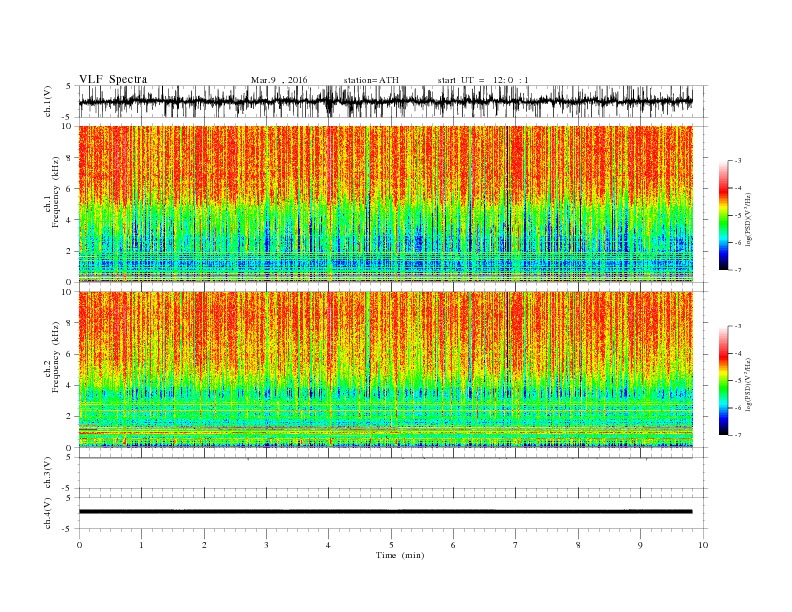
Task: Click the ch.1 PSD color scale bar
Action: pos(723,215)
